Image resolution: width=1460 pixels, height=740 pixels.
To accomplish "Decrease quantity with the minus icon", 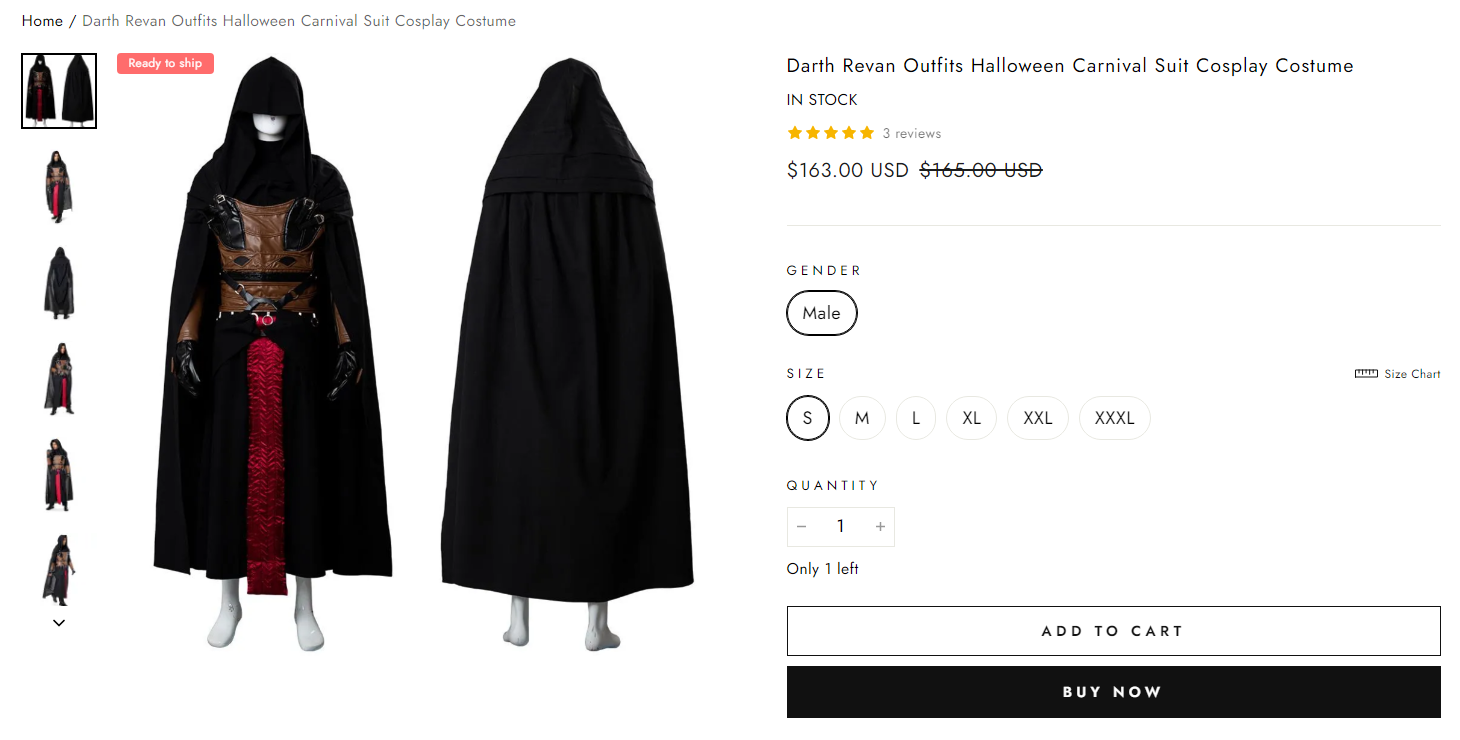I will tap(801, 527).
